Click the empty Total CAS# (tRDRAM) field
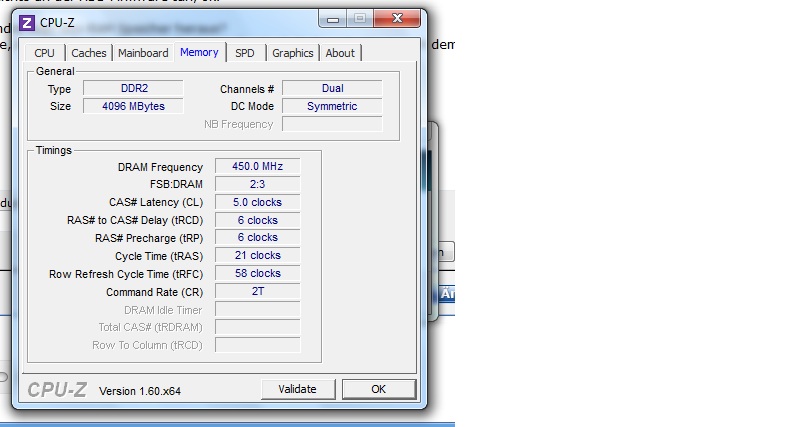Image resolution: width=796 pixels, height=427 pixels. coord(257,327)
